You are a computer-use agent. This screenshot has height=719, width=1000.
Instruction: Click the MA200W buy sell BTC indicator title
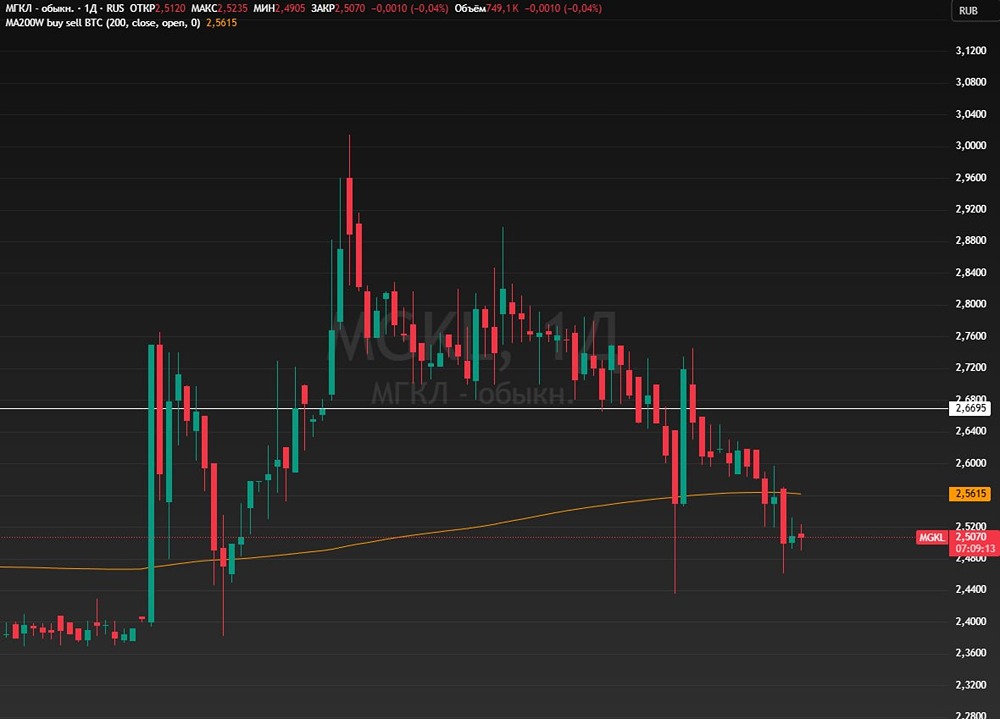(102, 23)
